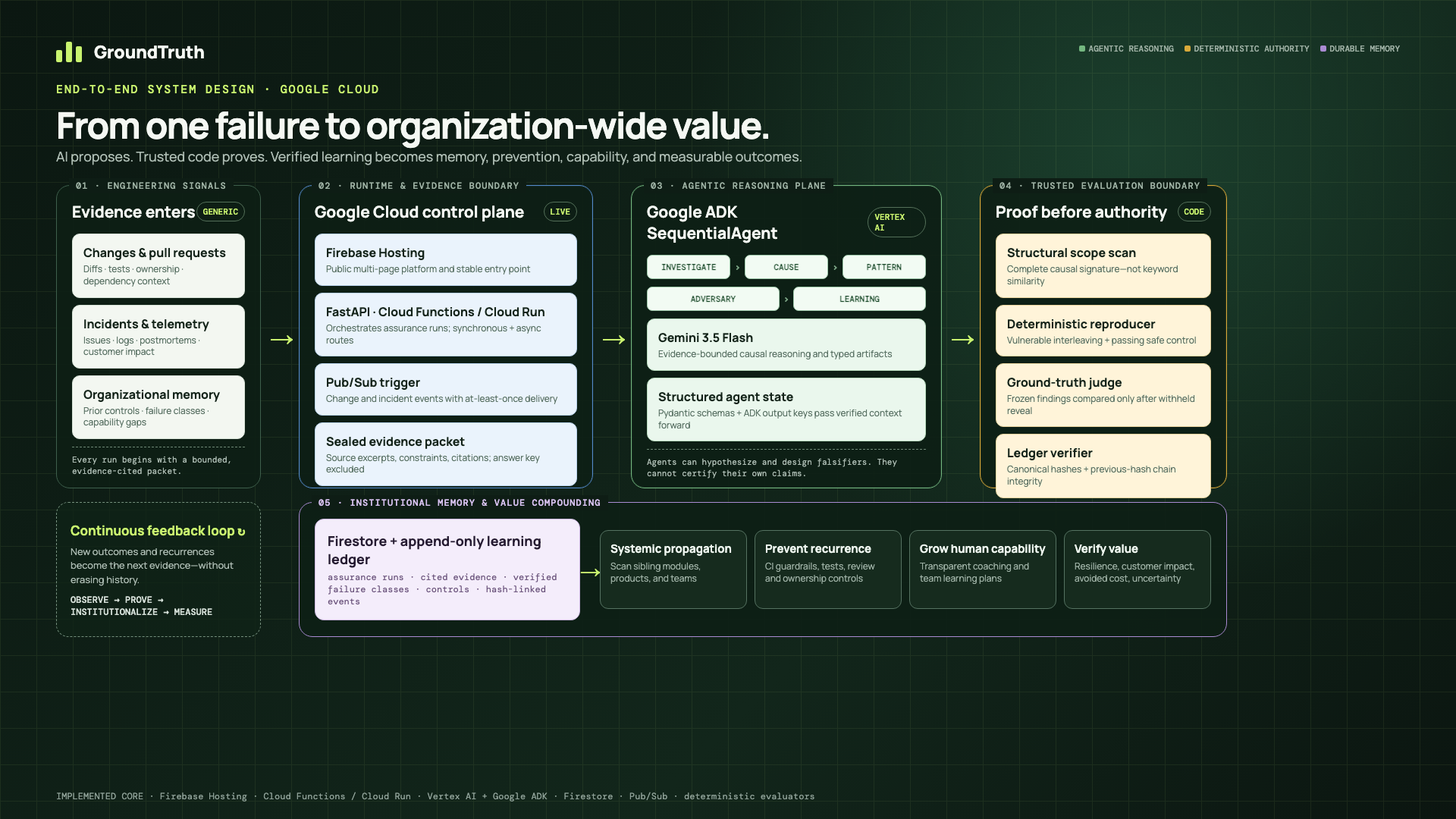This screenshot has height=819, width=1456.
Task: Click the 'OBSERVE → PROVE → INSTITUTIONALIZE → MEASURE' text
Action: 141,606
